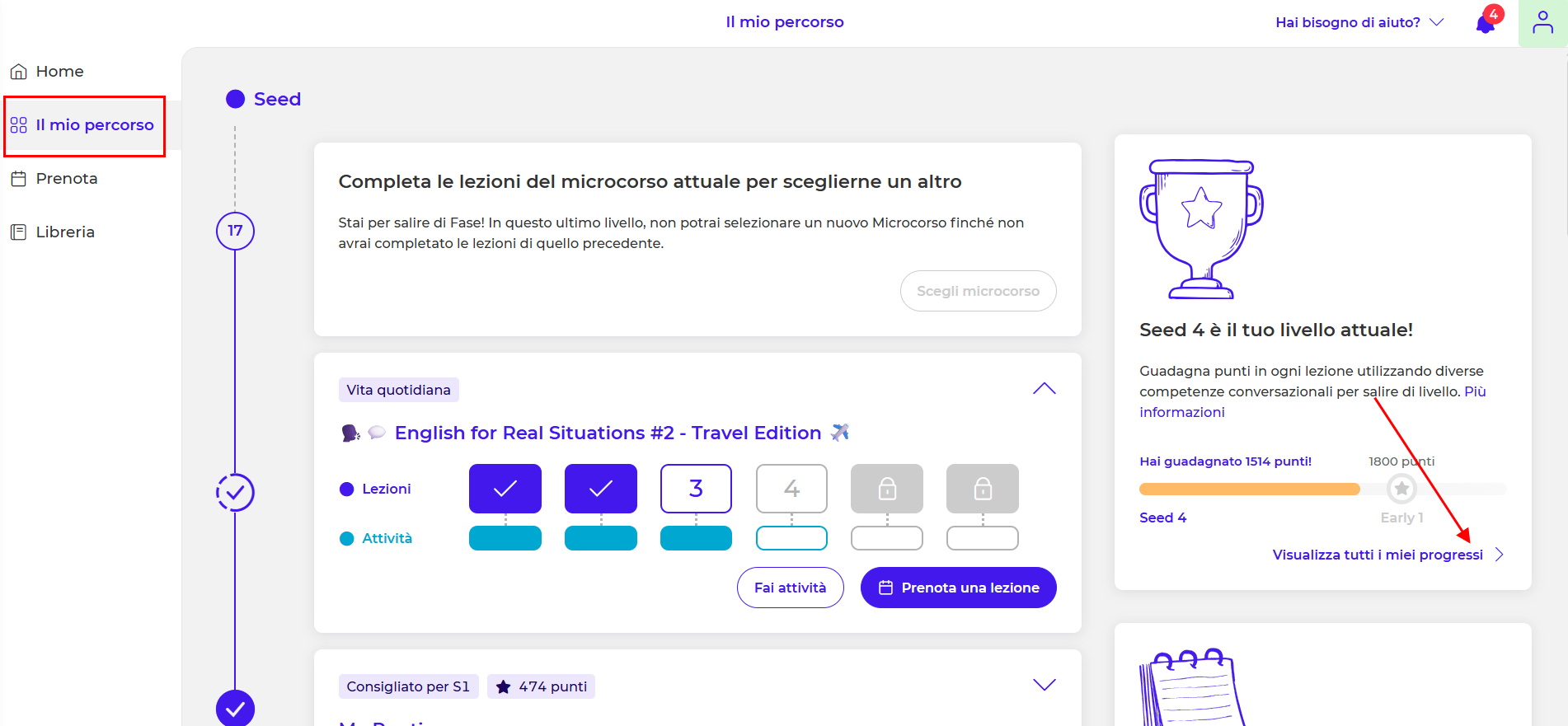Click the last locked lesson padlock
1568x726 pixels.
[x=982, y=489]
